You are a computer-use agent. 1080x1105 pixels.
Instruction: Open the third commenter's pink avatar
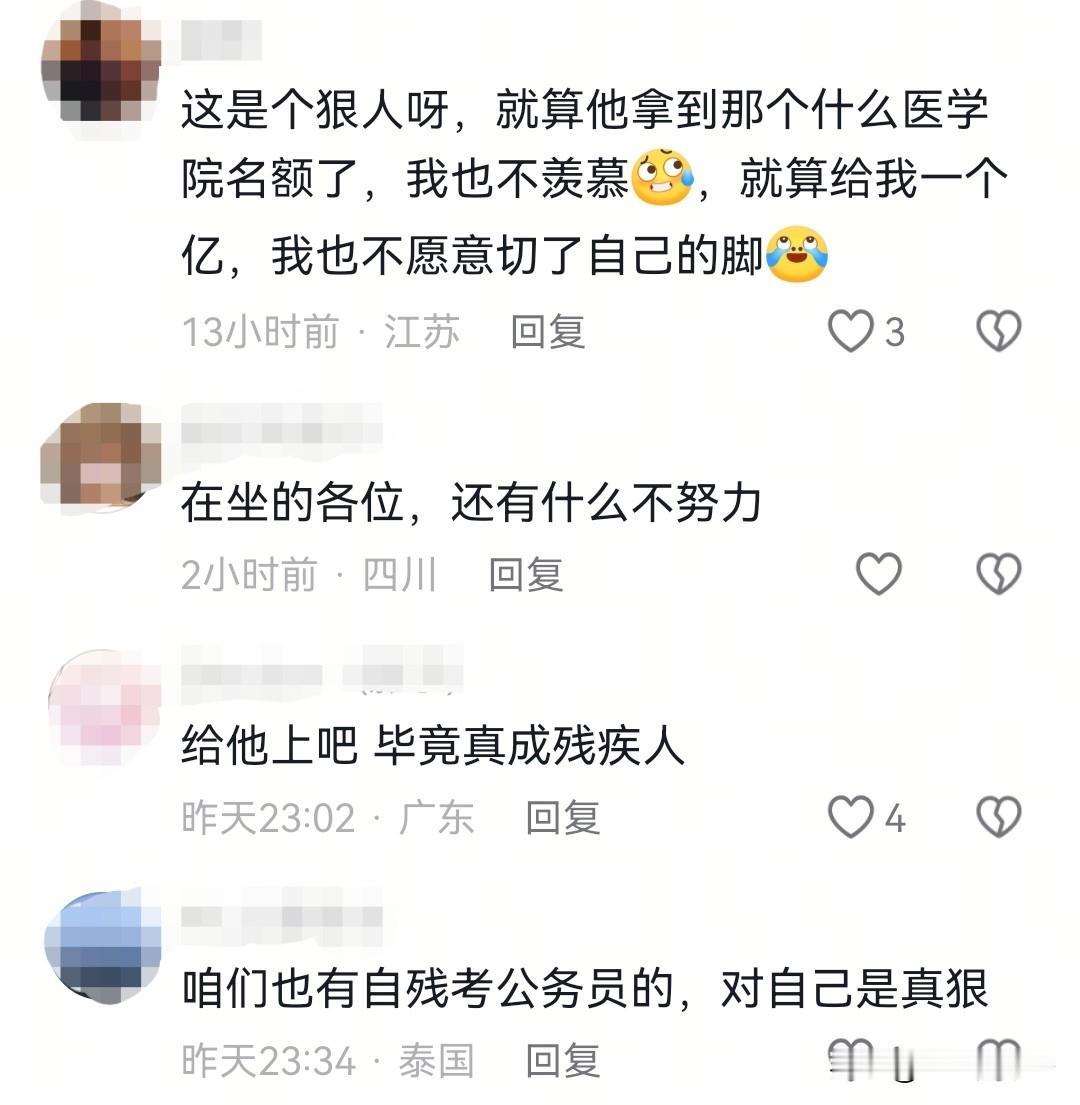104,707
